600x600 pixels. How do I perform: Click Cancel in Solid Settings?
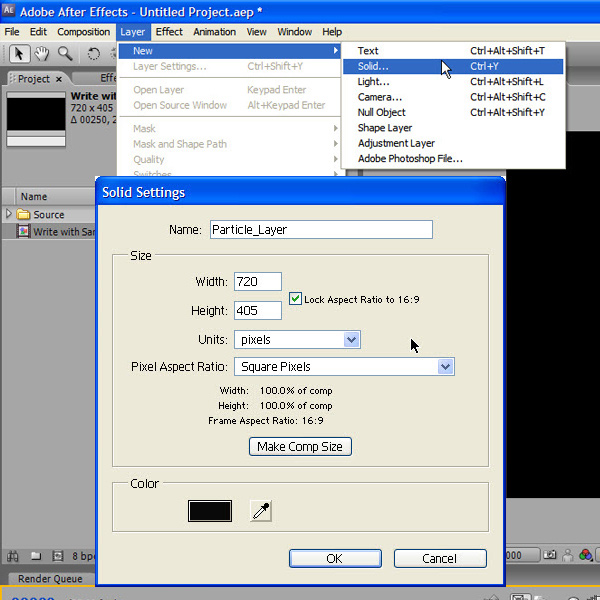[440, 559]
